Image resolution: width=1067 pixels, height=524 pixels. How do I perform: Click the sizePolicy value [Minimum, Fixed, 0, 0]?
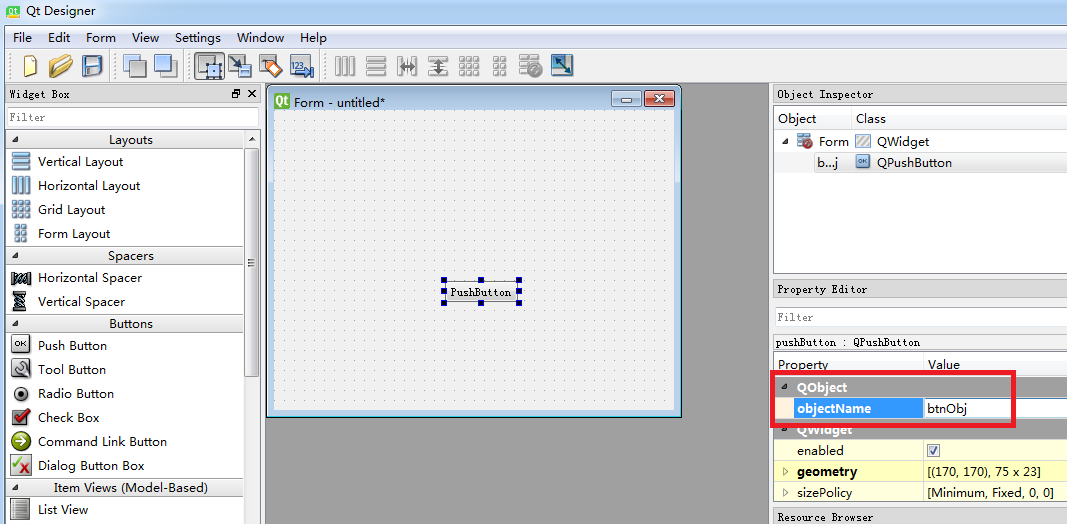[x=991, y=493]
